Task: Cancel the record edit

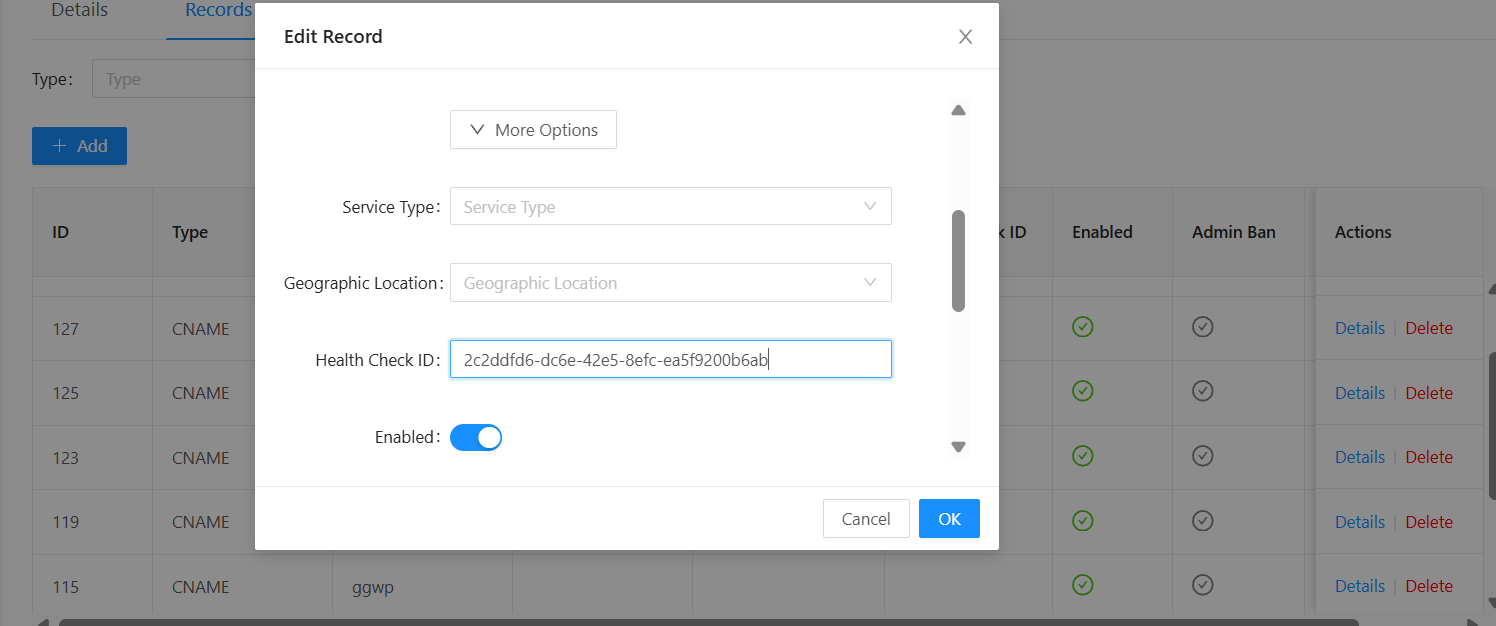Action: [x=865, y=519]
